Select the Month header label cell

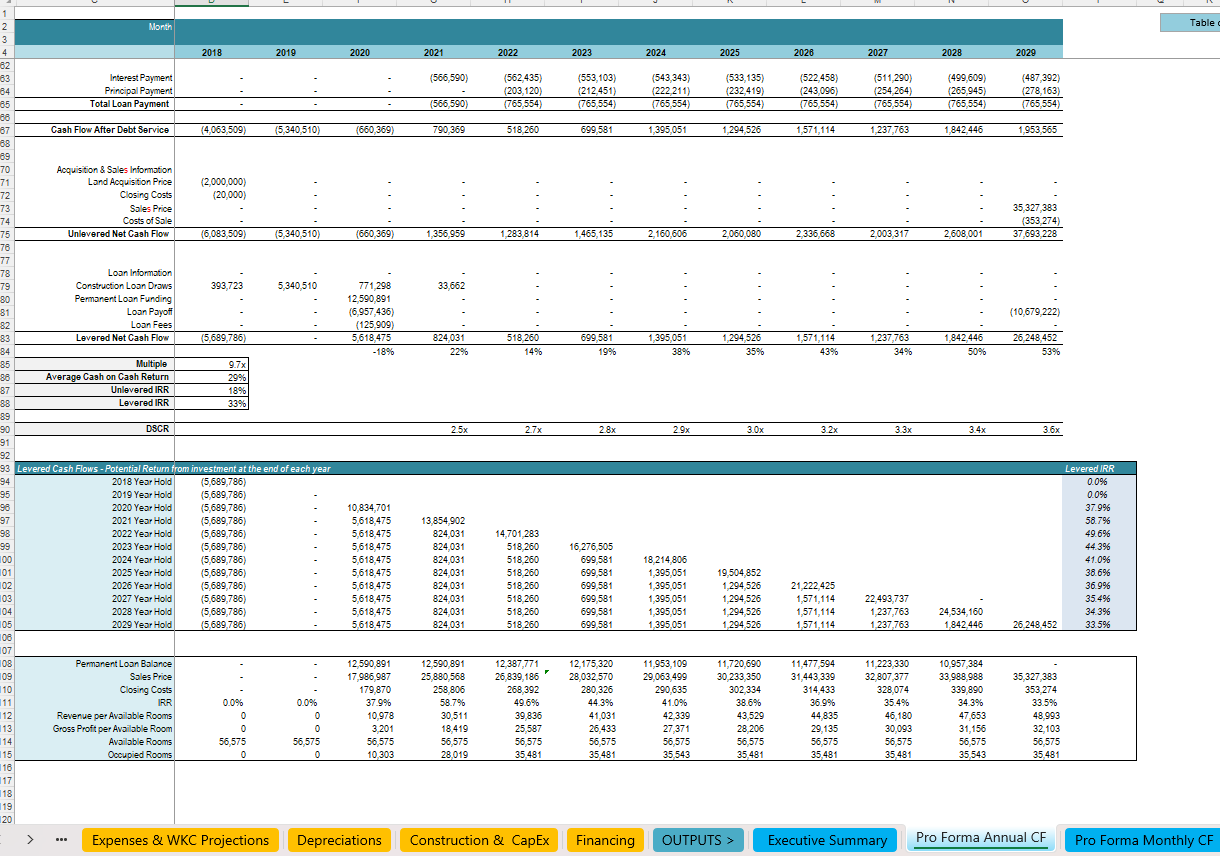pos(160,28)
